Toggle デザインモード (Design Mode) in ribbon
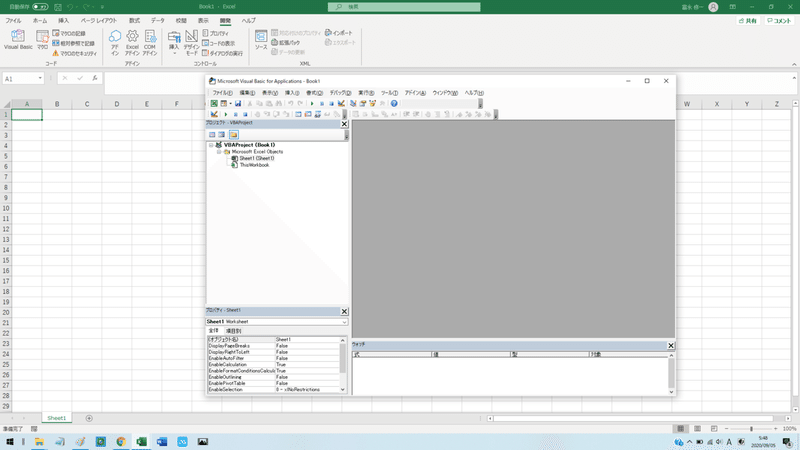 (191, 43)
